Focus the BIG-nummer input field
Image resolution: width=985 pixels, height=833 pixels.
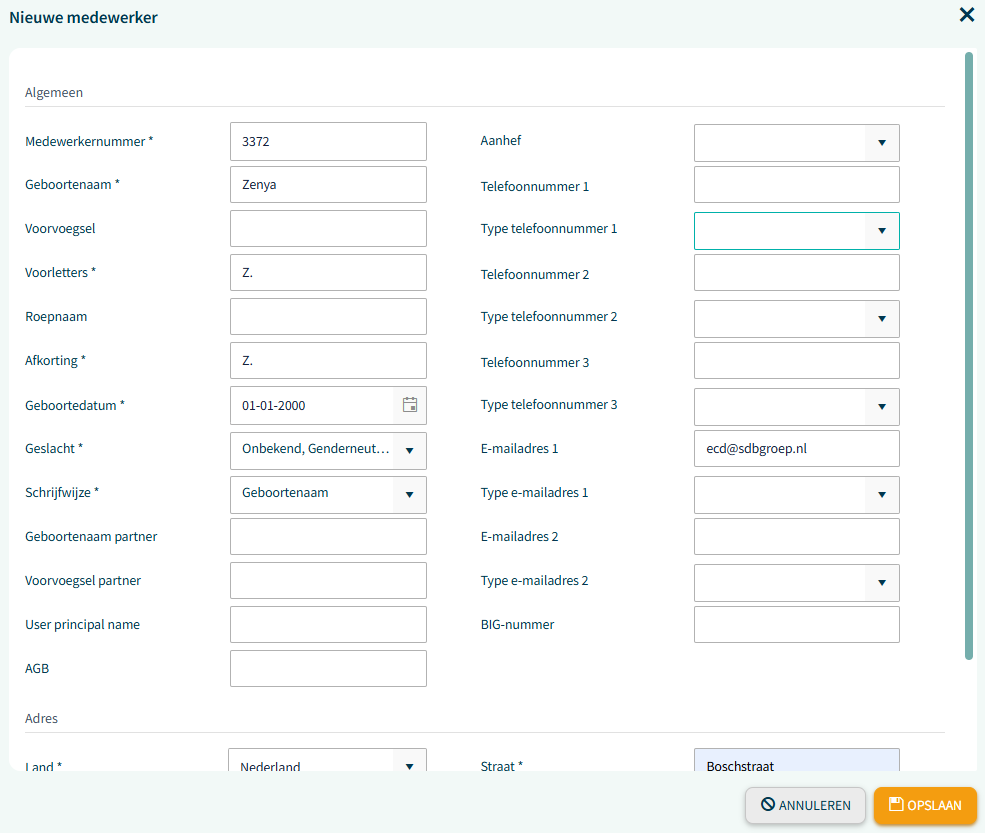click(796, 625)
